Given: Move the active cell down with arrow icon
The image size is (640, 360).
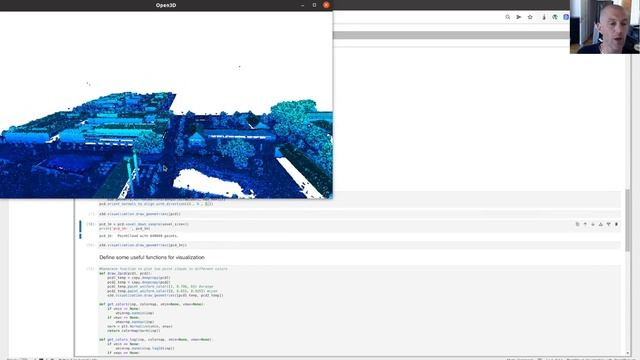Looking at the screenshot, I should pyautogui.click(x=593, y=224).
